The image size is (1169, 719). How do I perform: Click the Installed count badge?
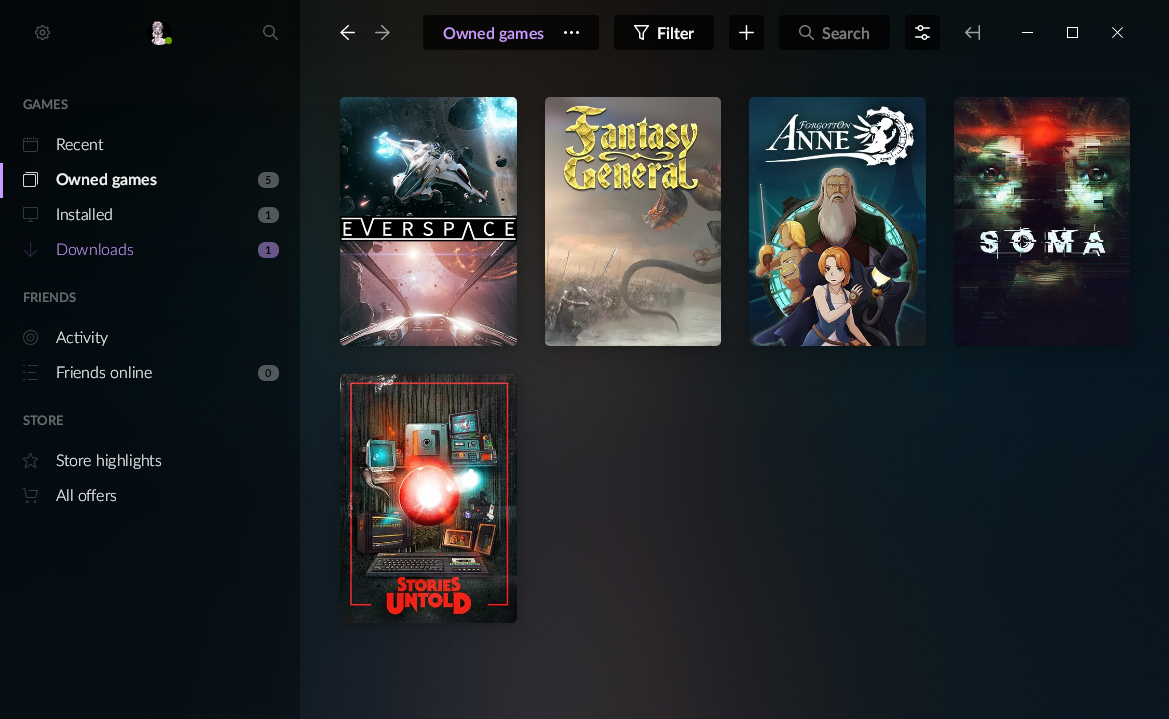268,215
